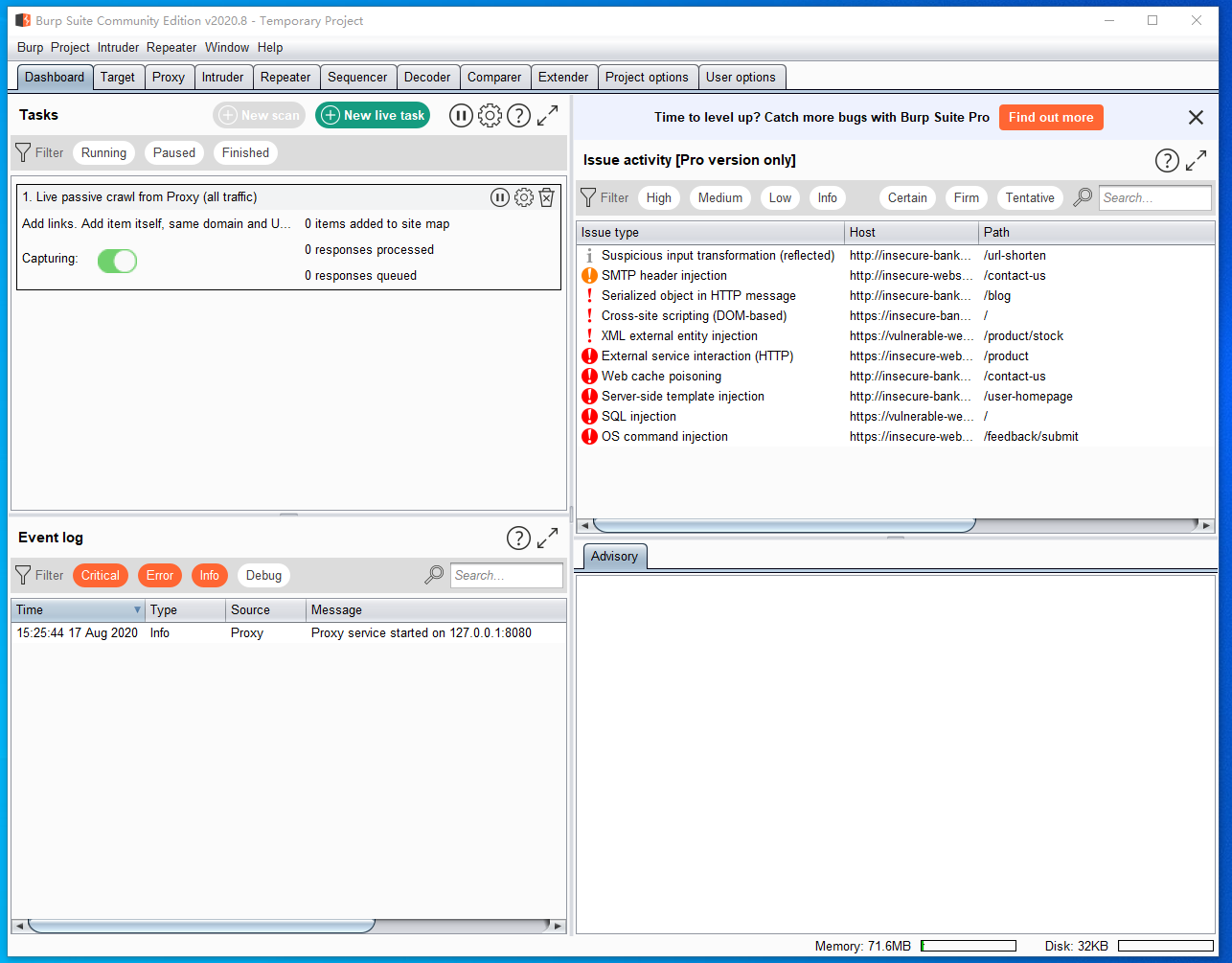
Task: Switch to the Repeater tab
Action: tap(285, 78)
